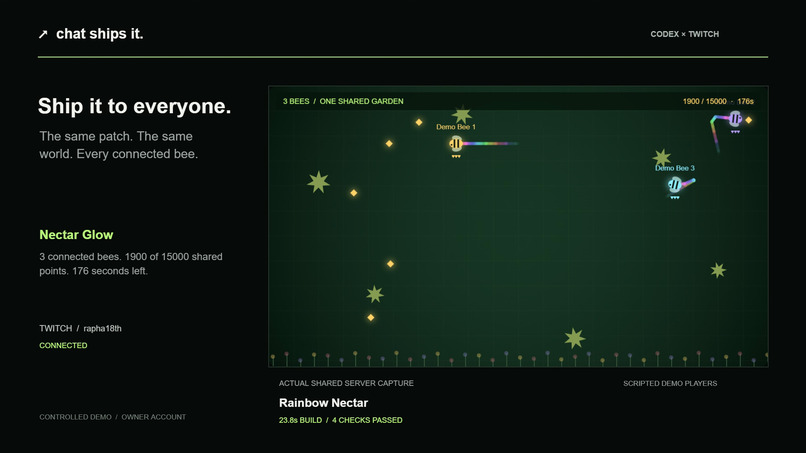The width and height of the screenshot is (806, 453).
Task: Click the arrow logo beside chat ships it
Action: [x=43, y=34]
